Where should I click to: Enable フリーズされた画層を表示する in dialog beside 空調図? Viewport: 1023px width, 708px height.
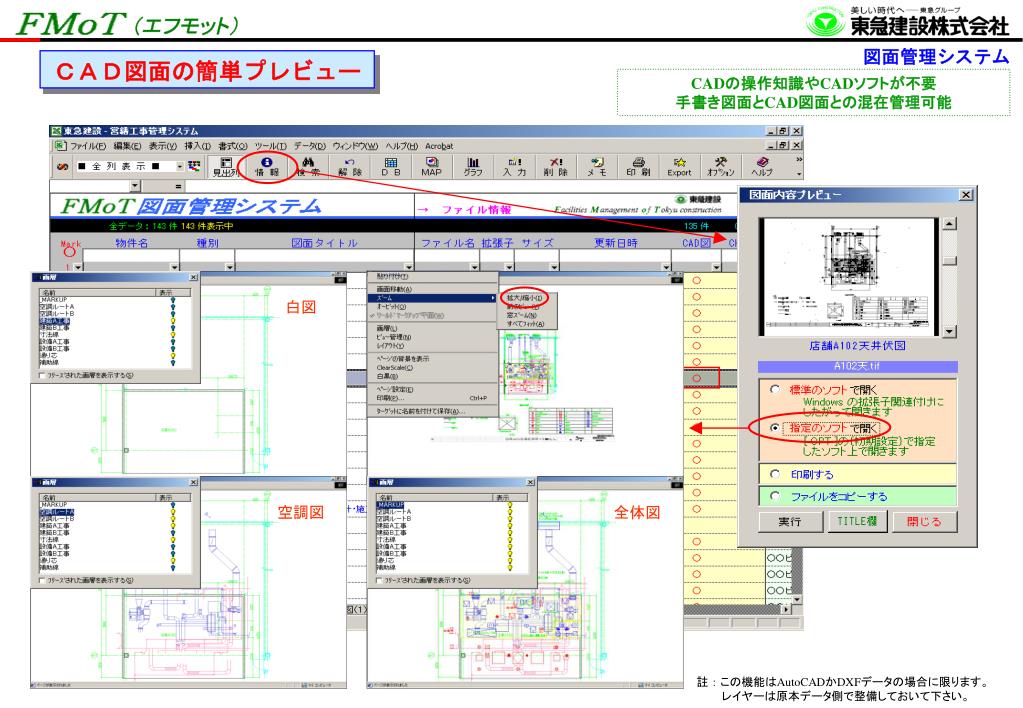[43, 580]
